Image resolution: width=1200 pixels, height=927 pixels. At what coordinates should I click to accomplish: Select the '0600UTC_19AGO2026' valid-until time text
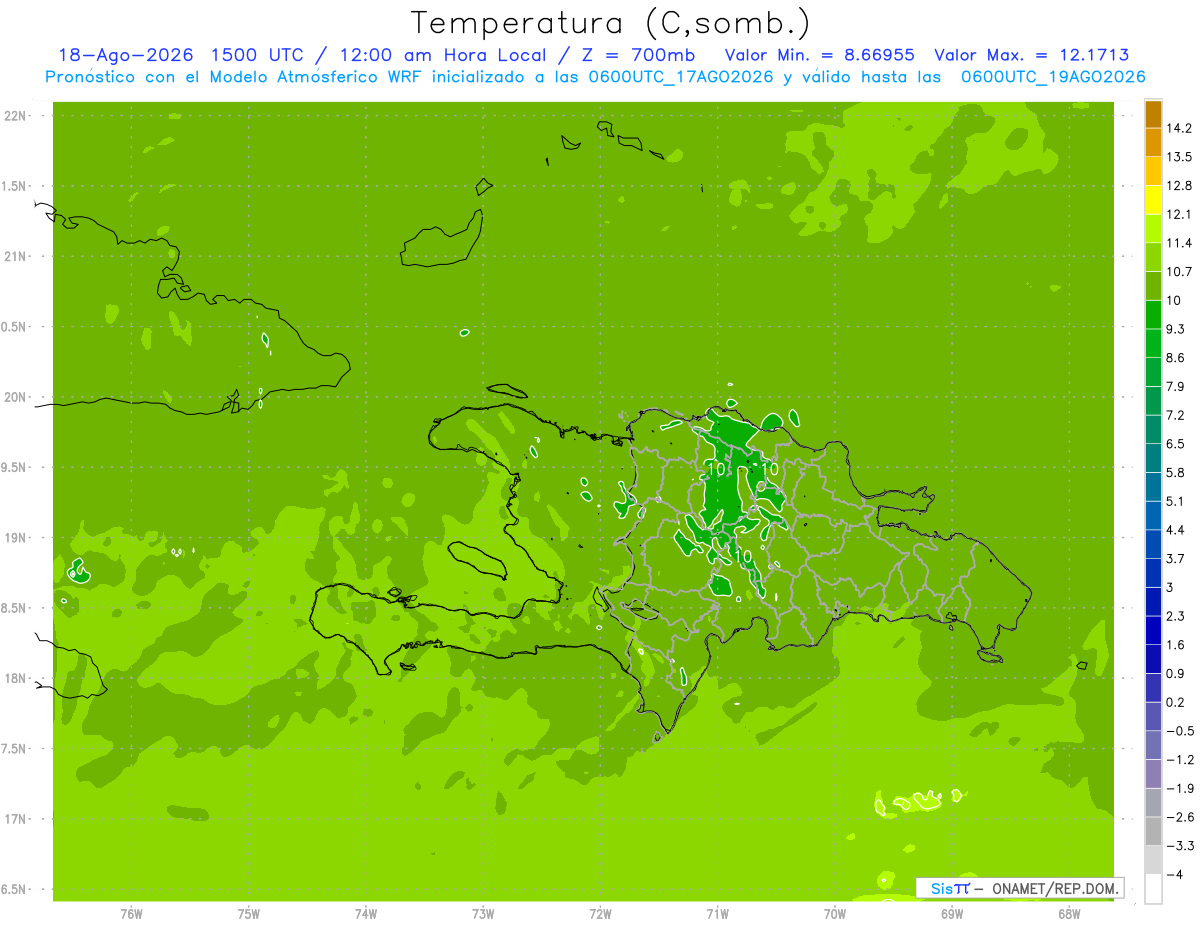pos(1052,76)
